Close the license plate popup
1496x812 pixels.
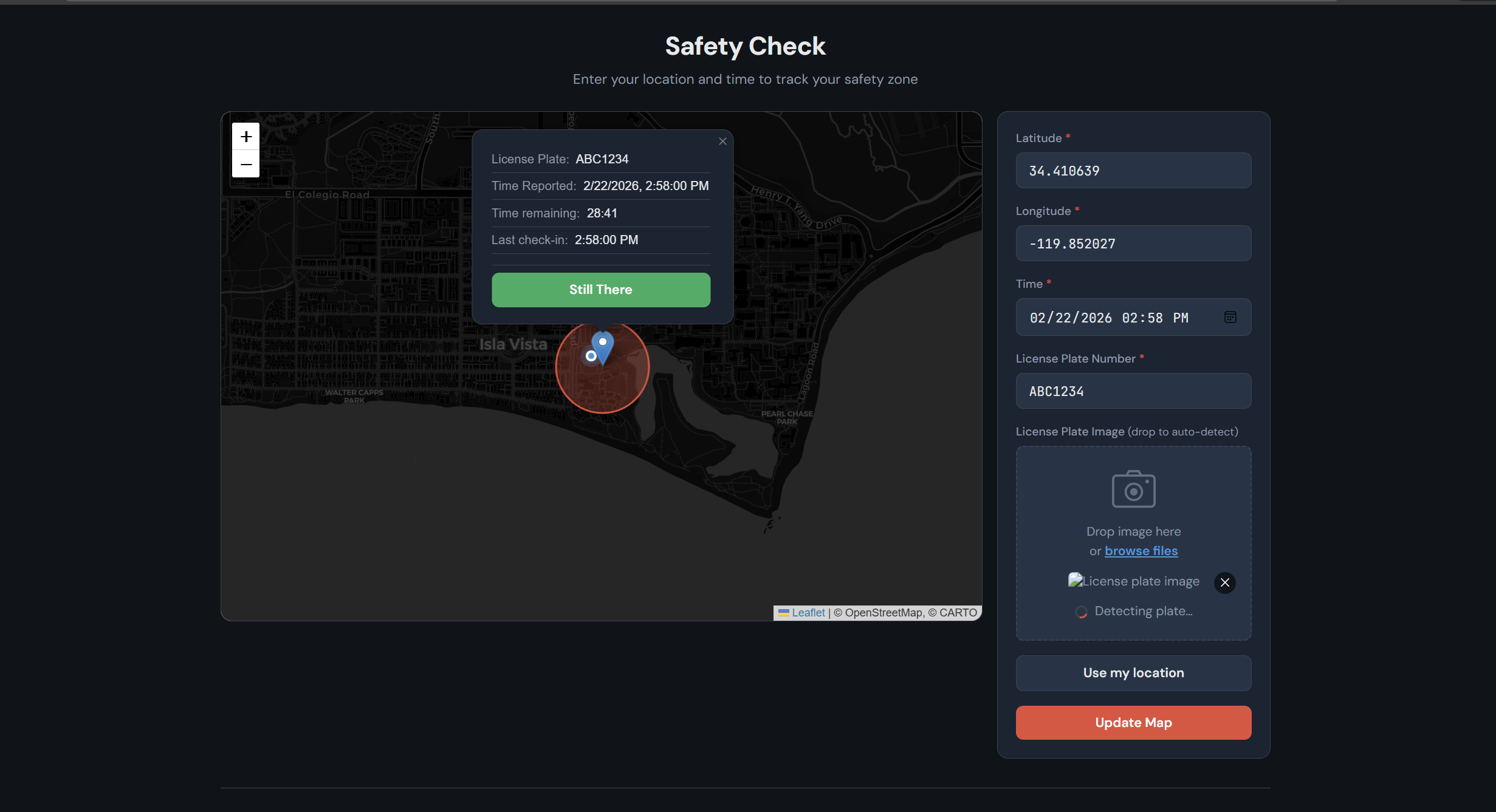722,142
